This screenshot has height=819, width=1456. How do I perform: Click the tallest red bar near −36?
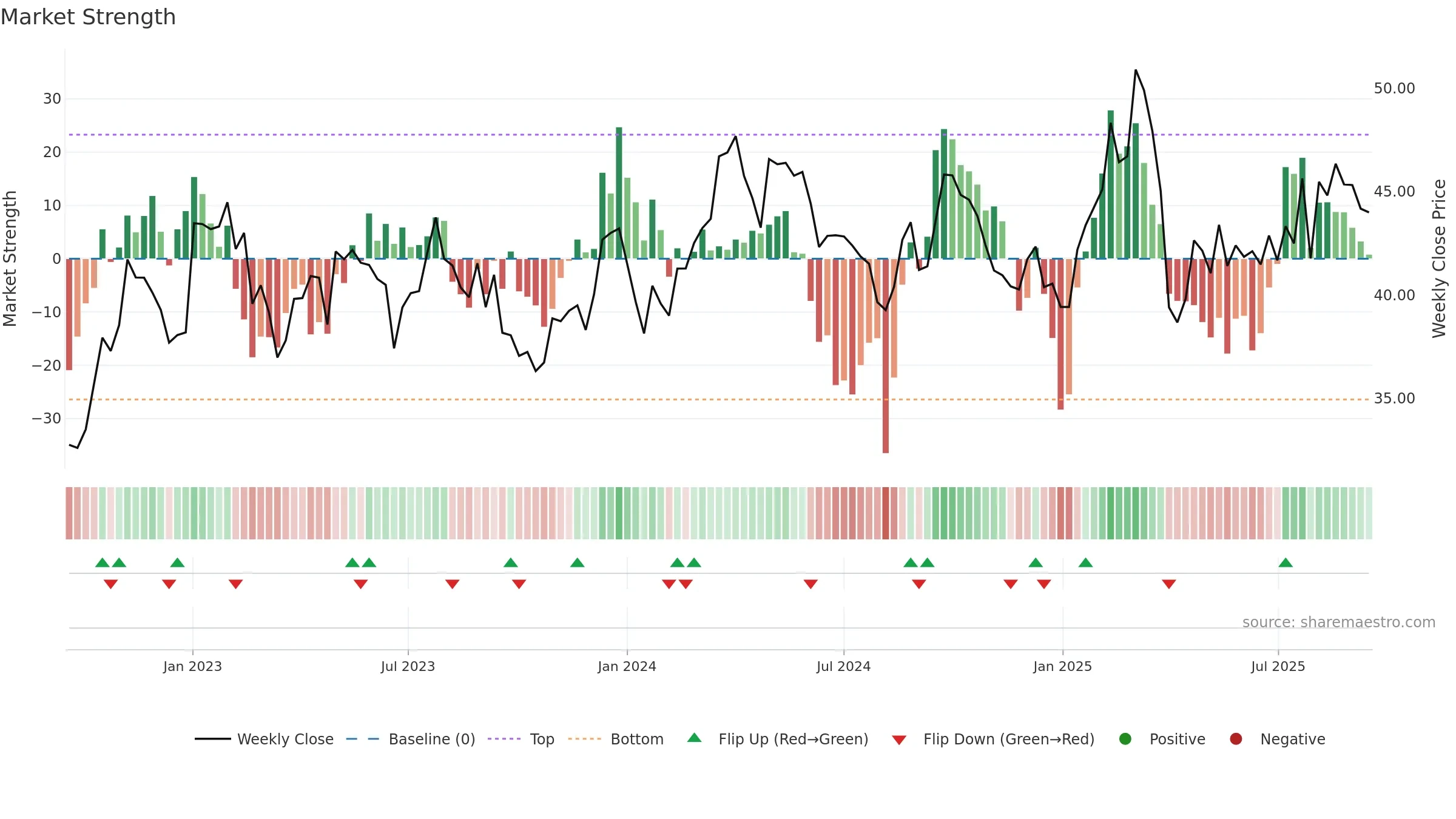[x=886, y=356]
